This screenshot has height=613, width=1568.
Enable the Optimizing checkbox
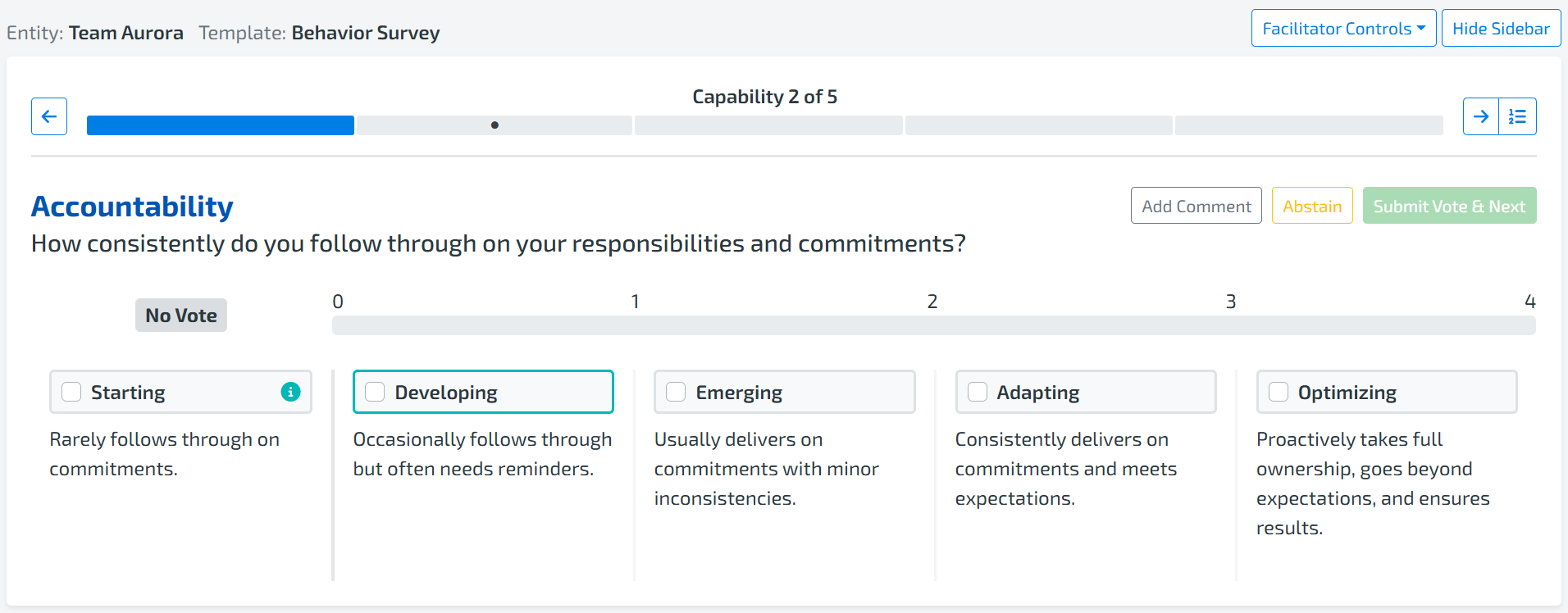click(1279, 392)
